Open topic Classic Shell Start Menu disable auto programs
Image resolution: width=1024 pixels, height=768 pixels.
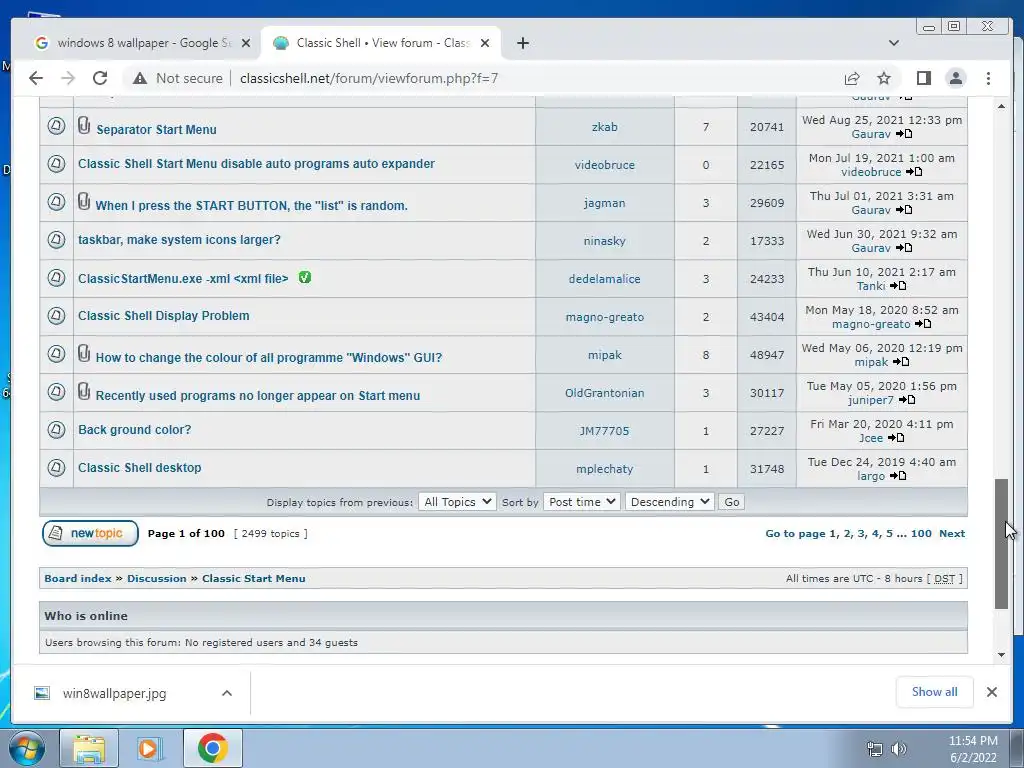click(x=256, y=164)
